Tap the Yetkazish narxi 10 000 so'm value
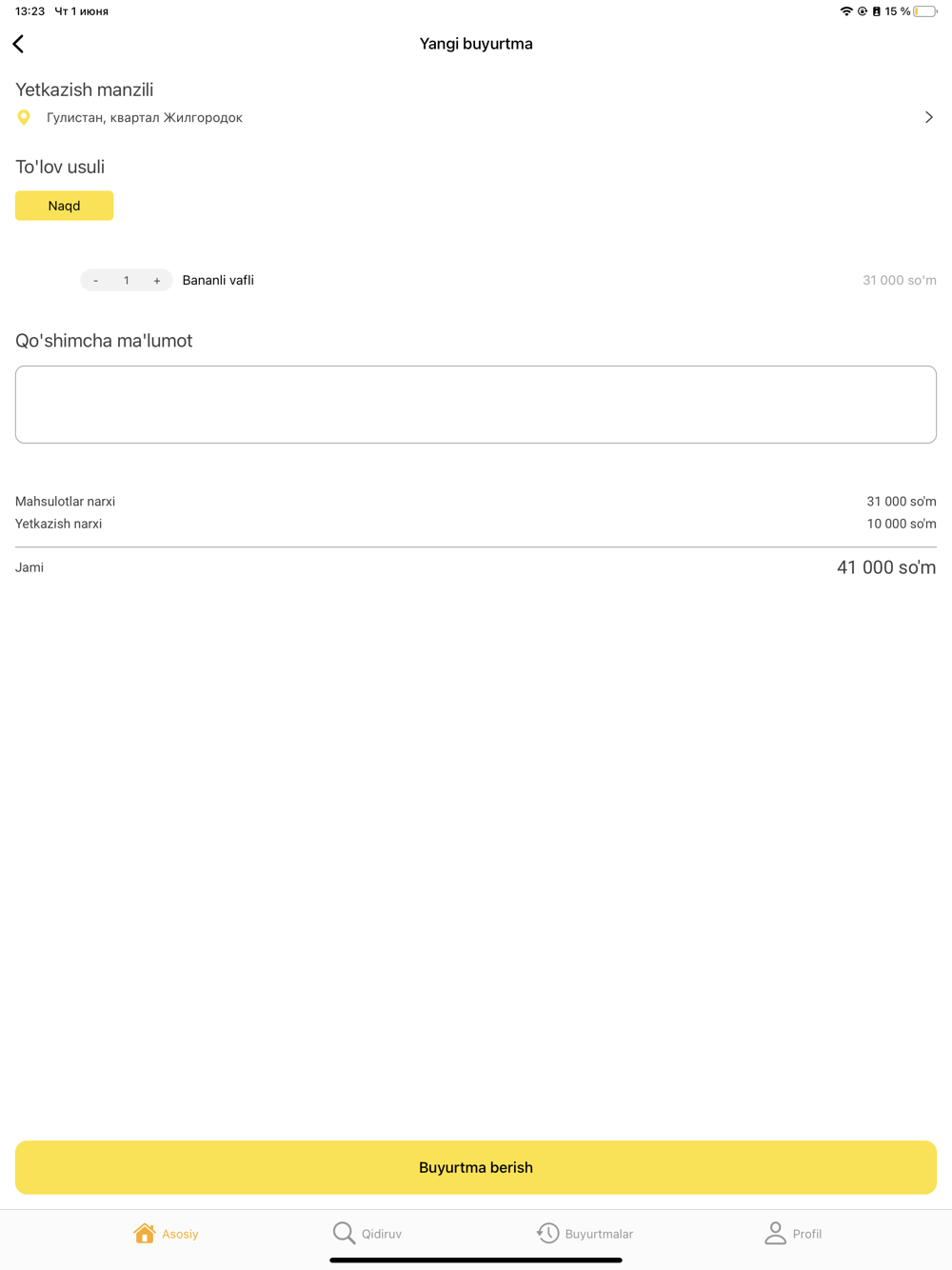Image resolution: width=952 pixels, height=1270 pixels. [x=901, y=524]
